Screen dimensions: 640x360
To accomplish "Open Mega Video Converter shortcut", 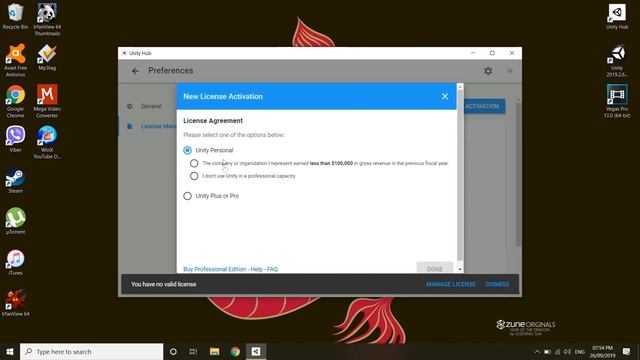I will [47, 101].
